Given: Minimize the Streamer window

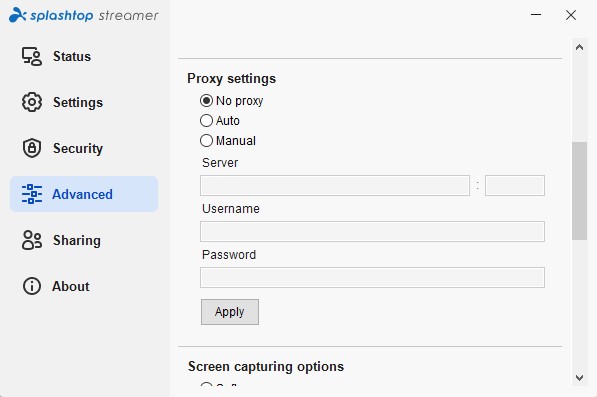Looking at the screenshot, I should (x=536, y=15).
